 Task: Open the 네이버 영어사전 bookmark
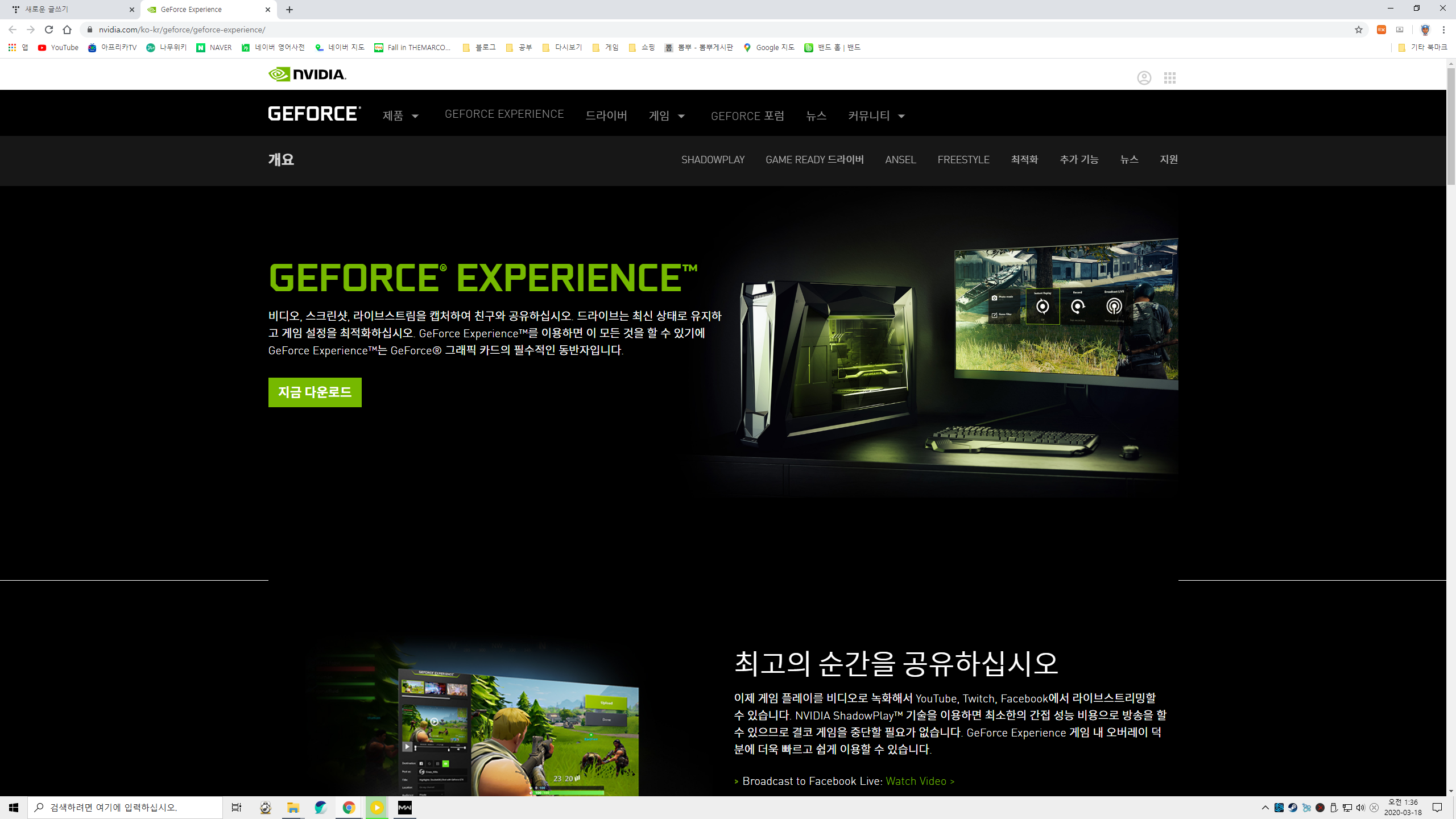[x=273, y=48]
